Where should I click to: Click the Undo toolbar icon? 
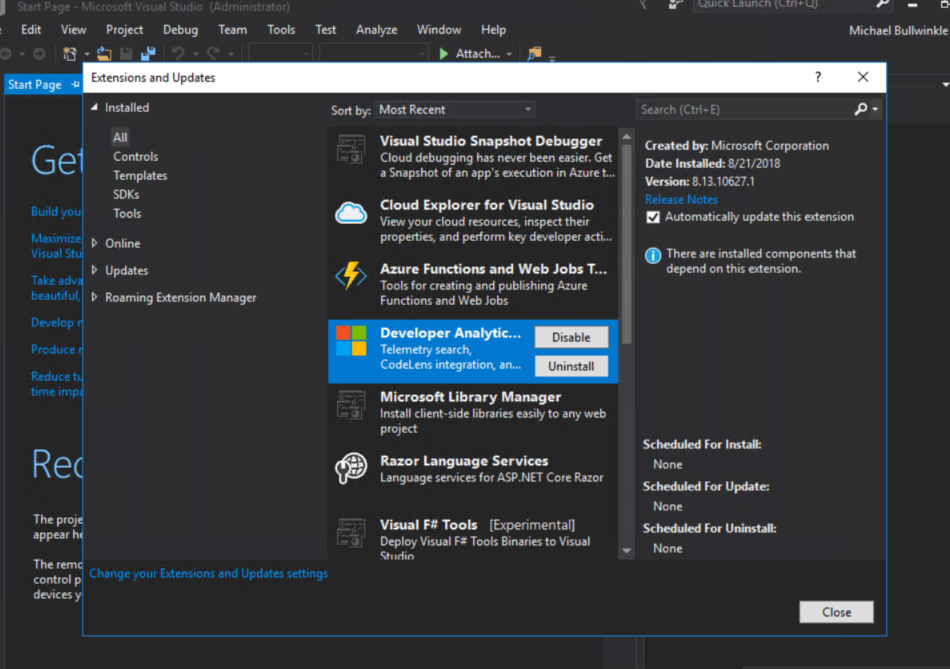pos(178,54)
